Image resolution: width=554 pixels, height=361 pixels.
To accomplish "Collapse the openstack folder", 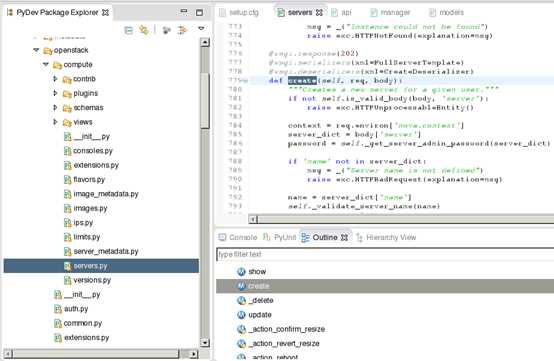I will click(x=36, y=50).
